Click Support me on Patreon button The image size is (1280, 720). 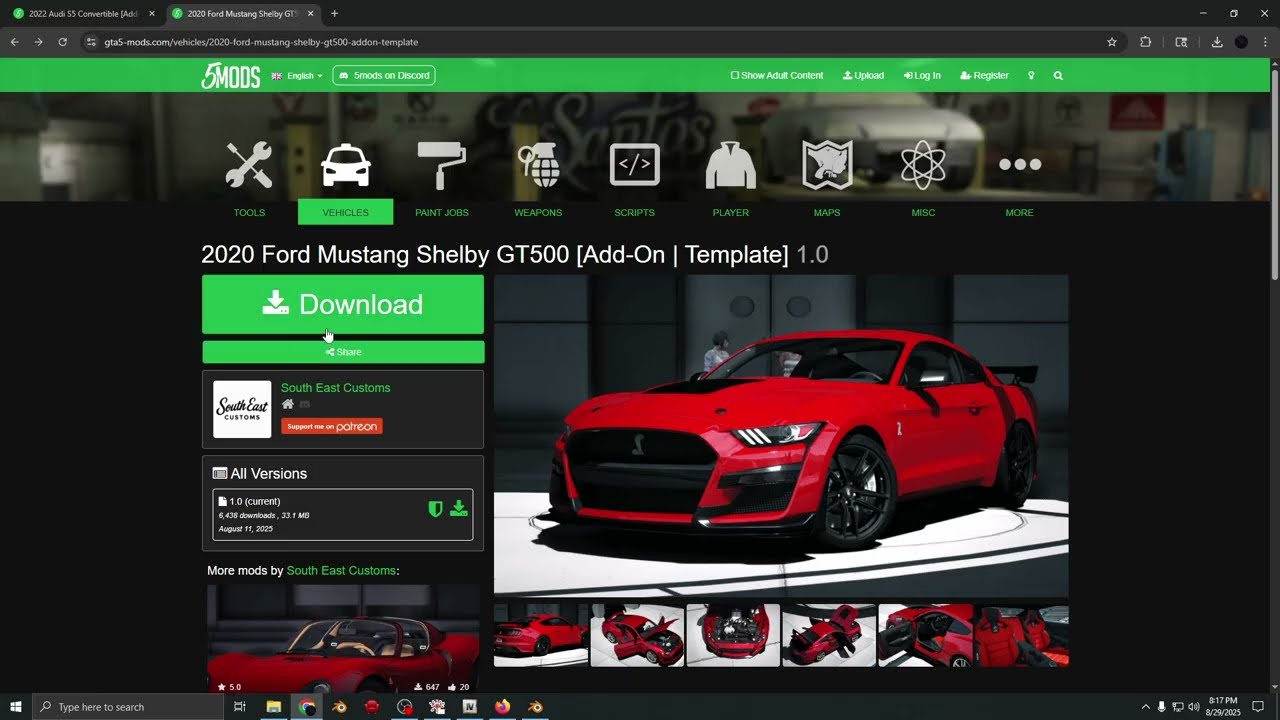(332, 426)
